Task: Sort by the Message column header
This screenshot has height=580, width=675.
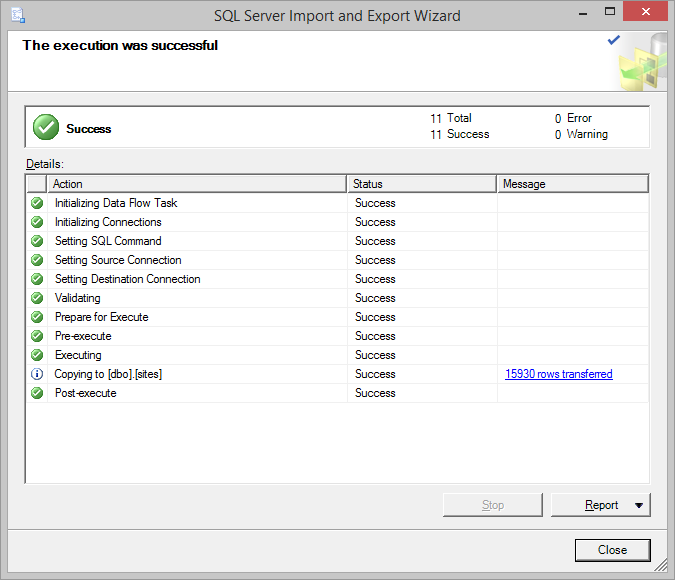Action: point(573,184)
